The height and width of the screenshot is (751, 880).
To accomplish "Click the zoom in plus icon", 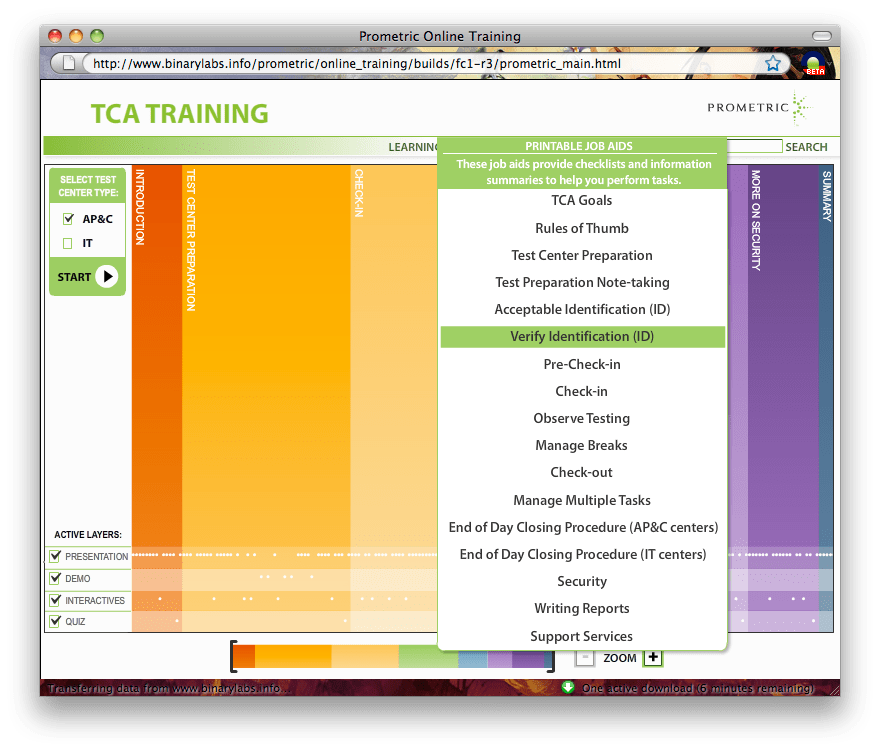I will 653,657.
